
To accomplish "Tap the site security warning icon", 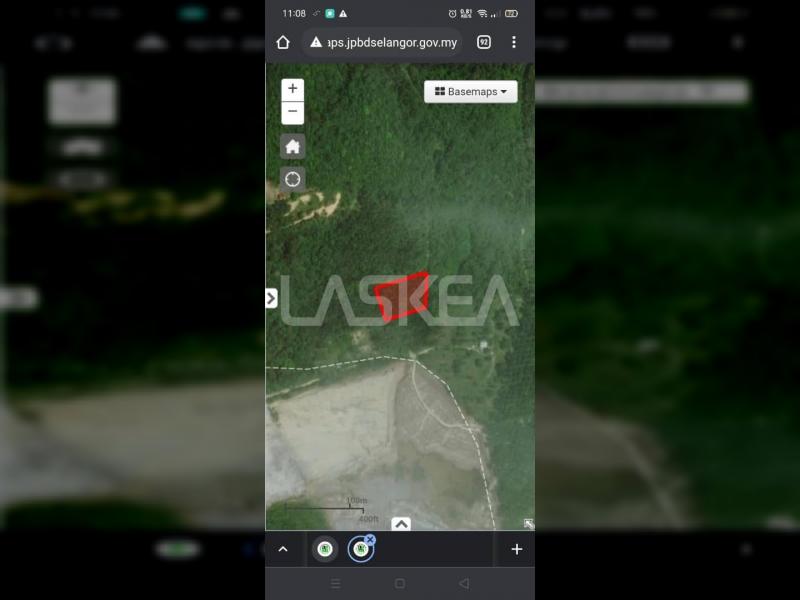I will (316, 42).
